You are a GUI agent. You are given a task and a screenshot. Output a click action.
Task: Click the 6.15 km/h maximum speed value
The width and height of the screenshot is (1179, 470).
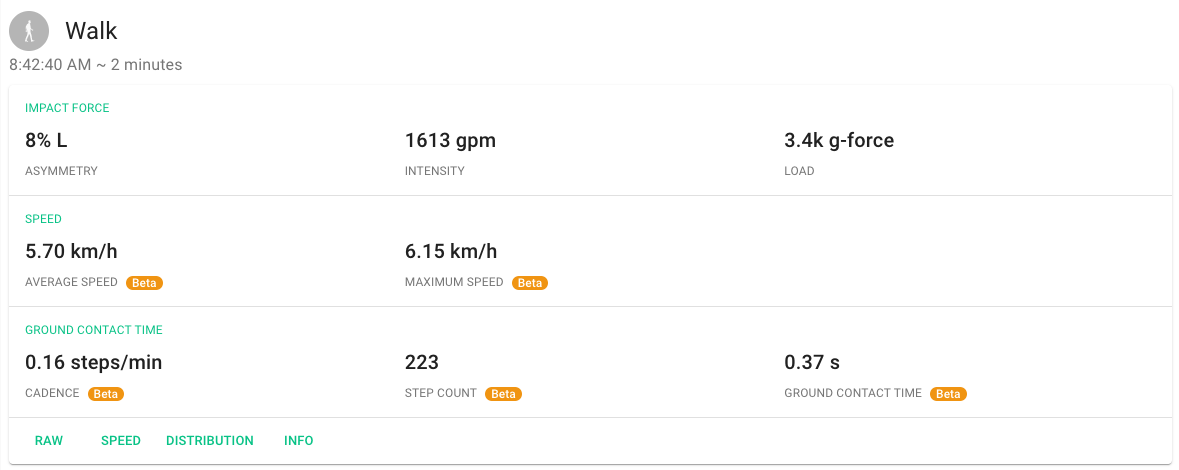click(x=451, y=251)
